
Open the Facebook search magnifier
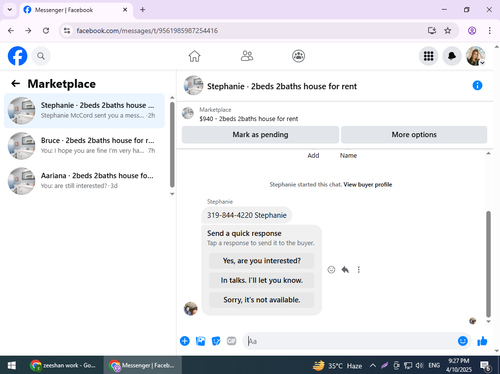pyautogui.click(x=41, y=56)
